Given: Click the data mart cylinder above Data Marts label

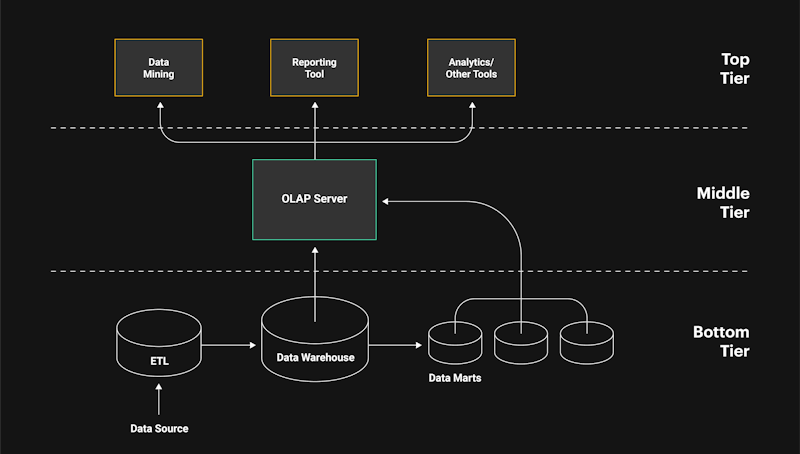Looking at the screenshot, I should pos(455,343).
